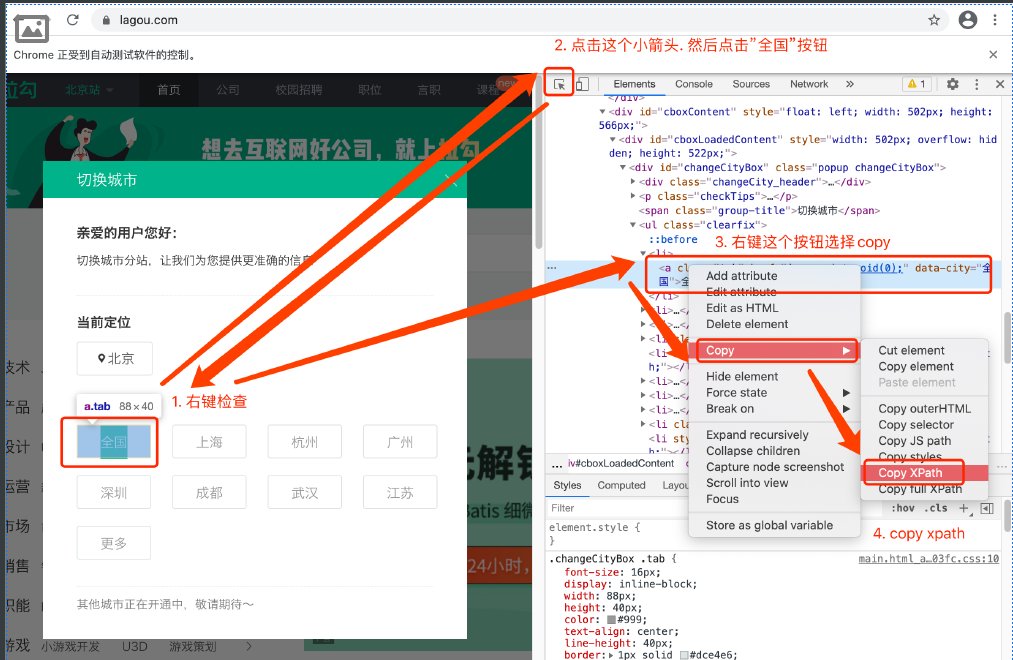Screen dimensions: 1013x660
Task: Switch to the Elements tab
Action: [634, 84]
